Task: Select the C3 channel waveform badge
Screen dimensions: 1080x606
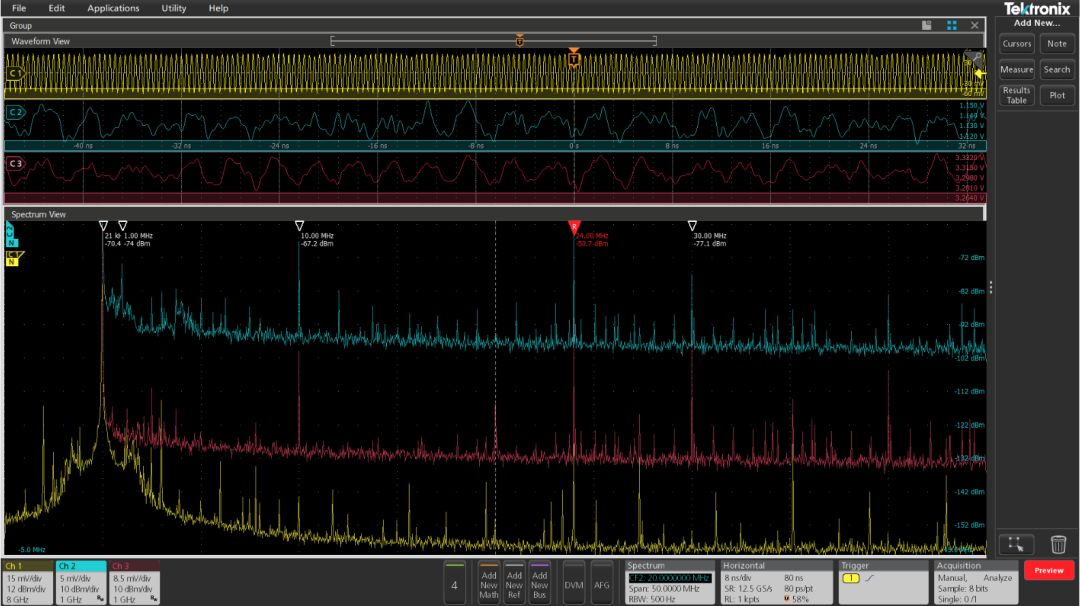Action: 15,163
